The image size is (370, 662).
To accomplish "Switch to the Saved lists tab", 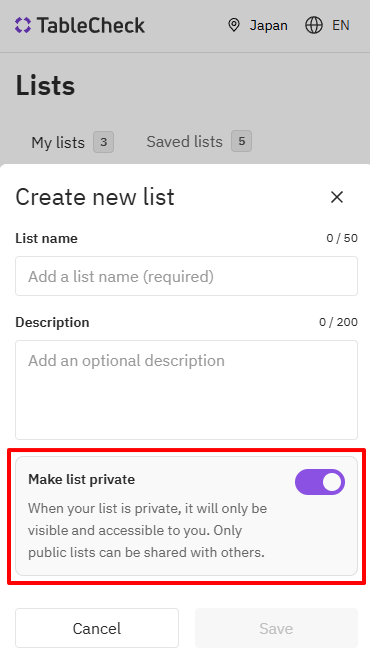I will [199, 141].
